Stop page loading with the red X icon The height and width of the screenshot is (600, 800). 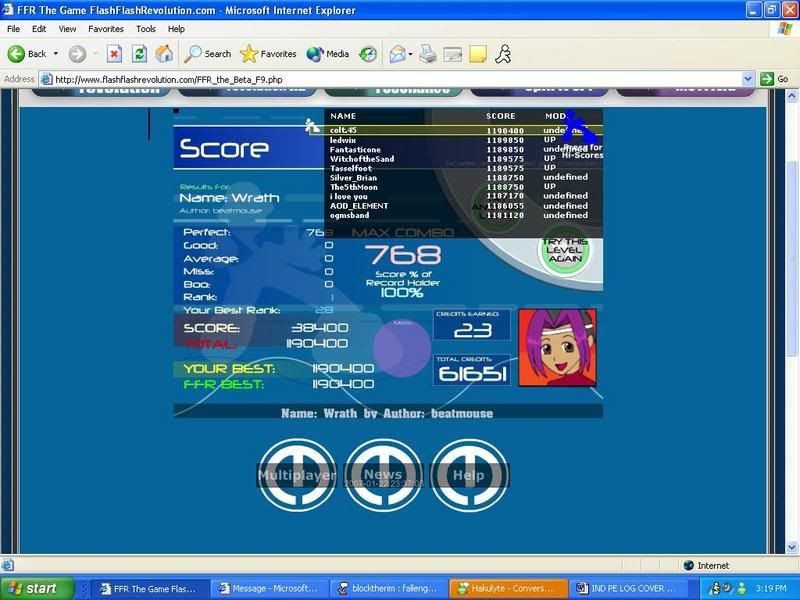(114, 54)
